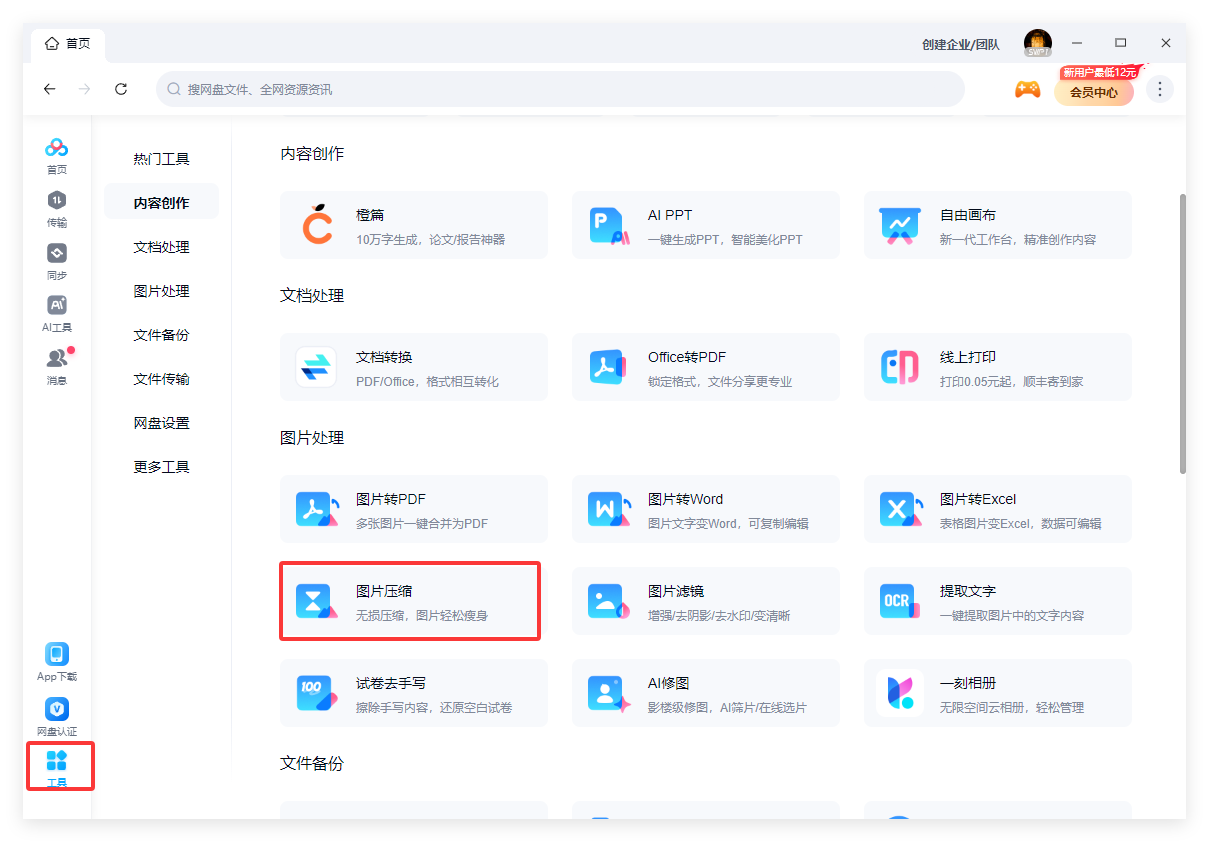
Task: Click the 一刻相册 tool icon
Action: 899,693
